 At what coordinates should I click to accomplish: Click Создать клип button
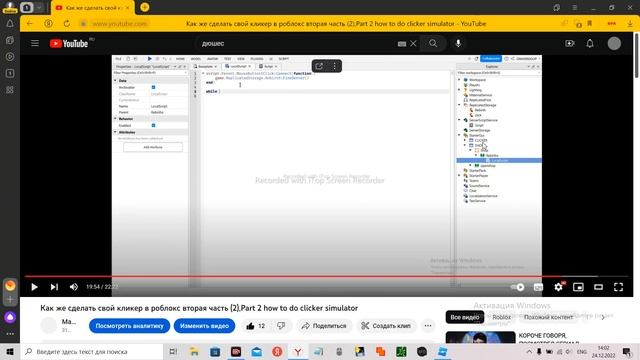386,326
